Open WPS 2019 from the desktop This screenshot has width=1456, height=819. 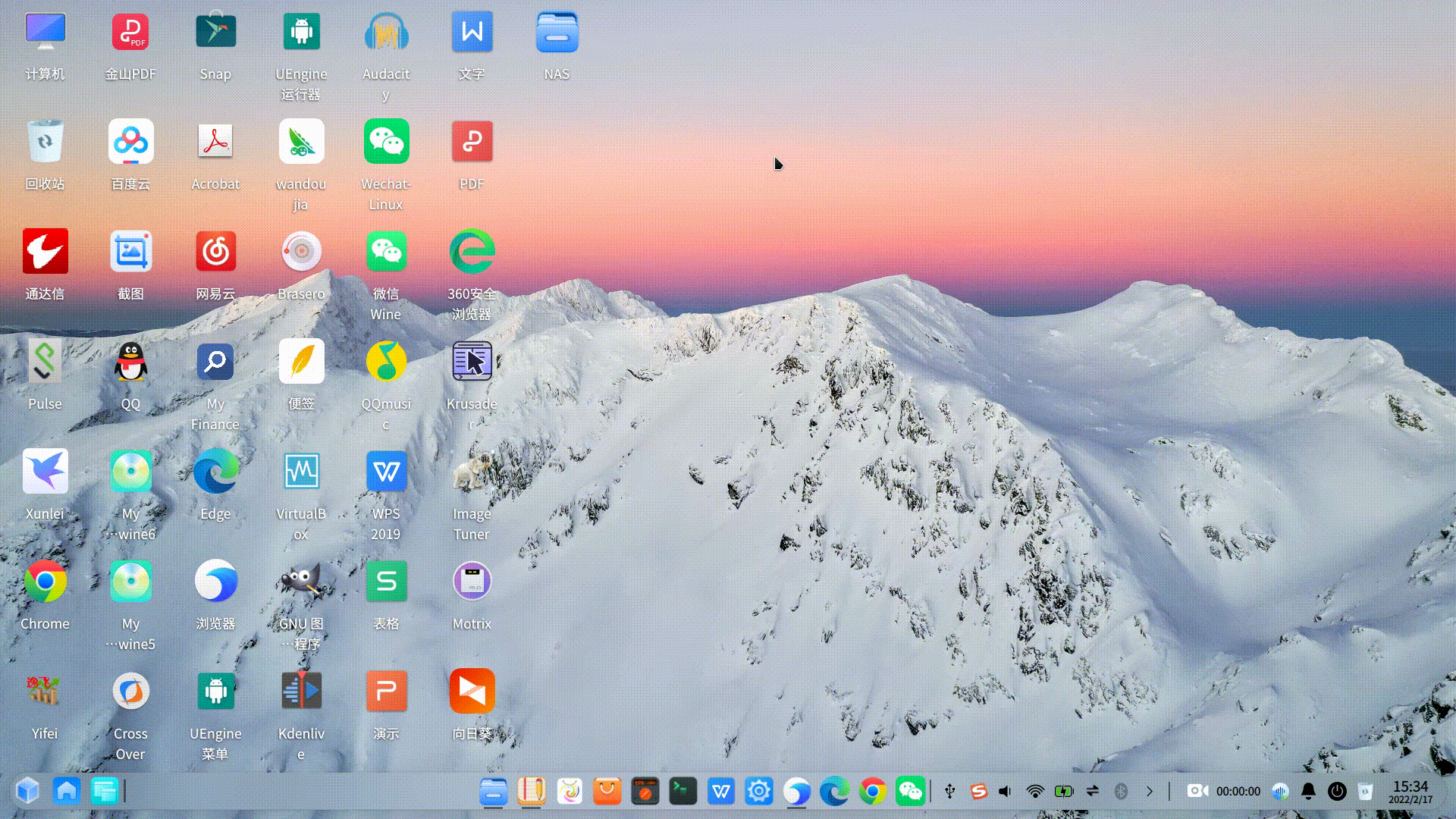tap(386, 472)
